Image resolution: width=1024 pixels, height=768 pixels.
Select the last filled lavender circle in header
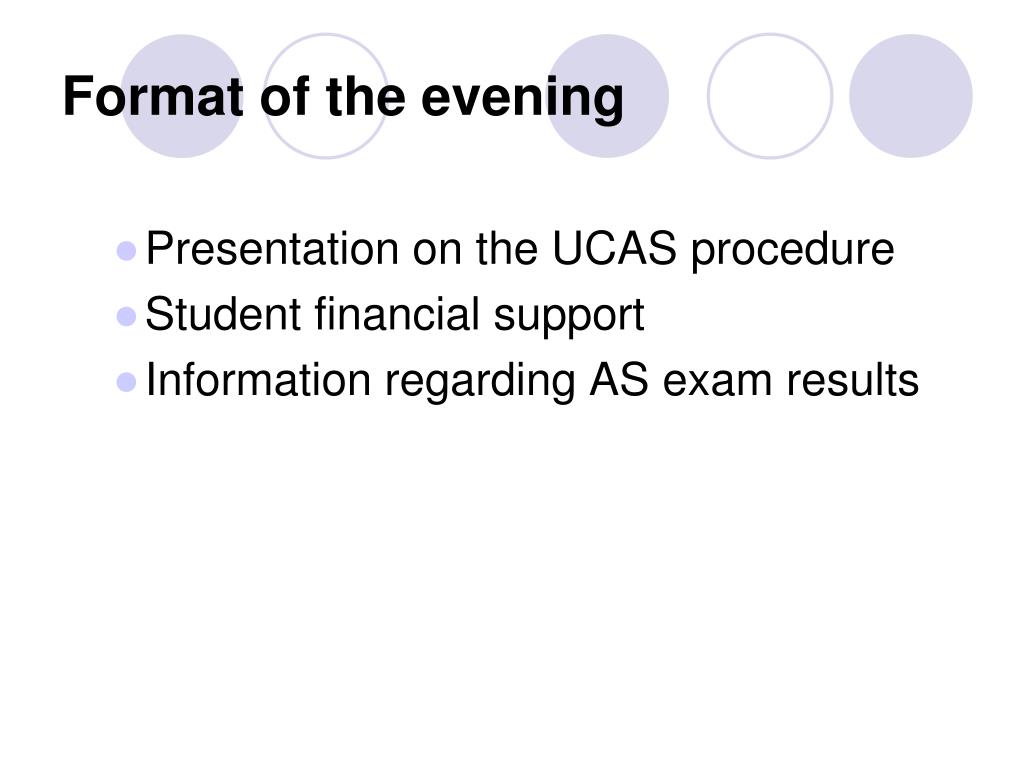(x=911, y=96)
